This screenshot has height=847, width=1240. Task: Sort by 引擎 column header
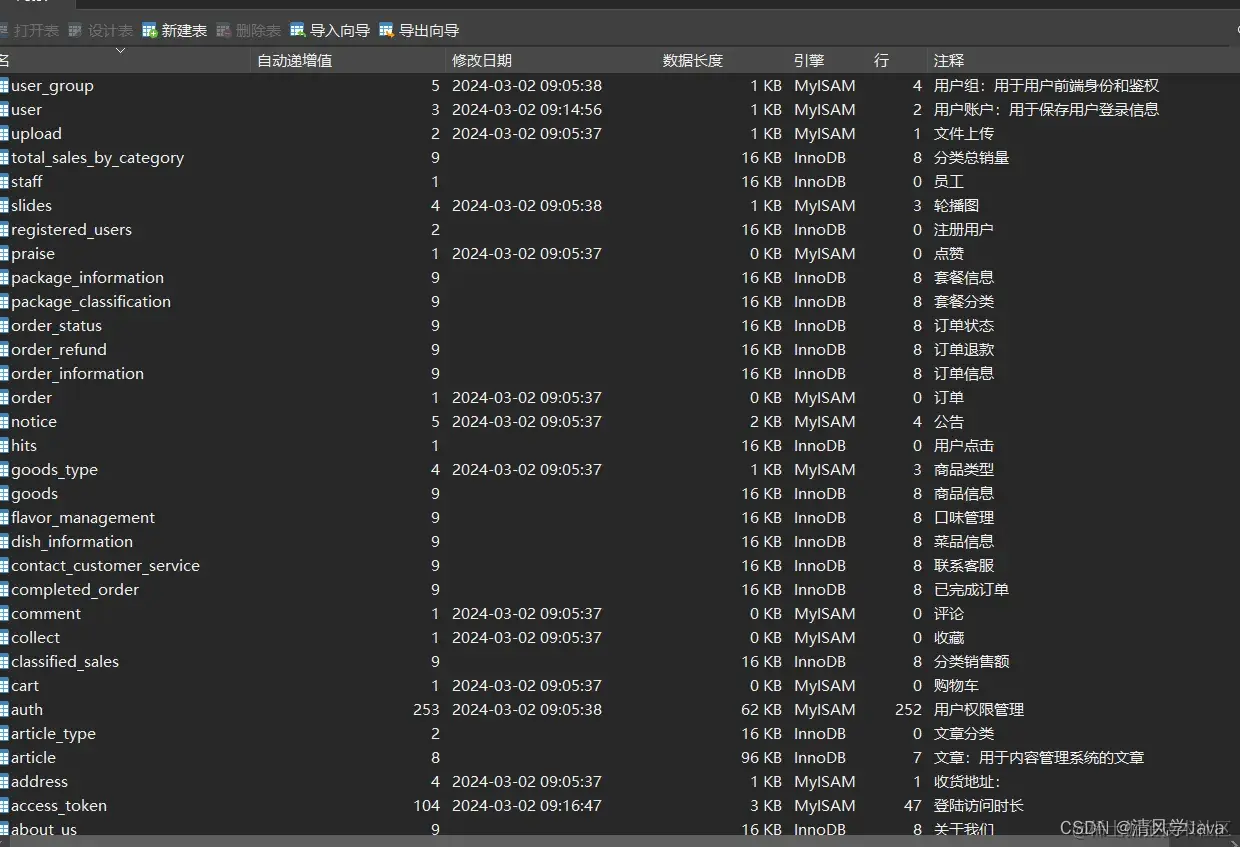(x=809, y=61)
